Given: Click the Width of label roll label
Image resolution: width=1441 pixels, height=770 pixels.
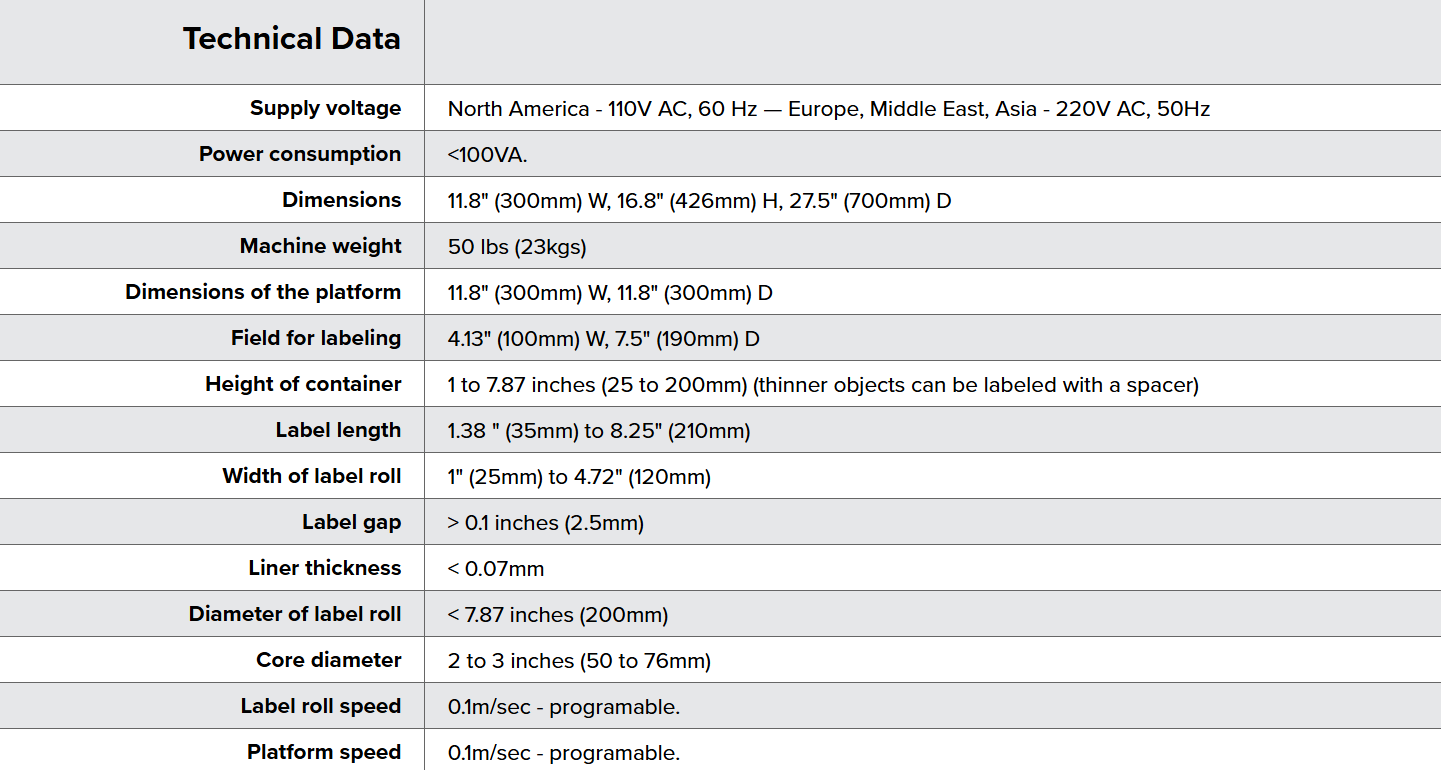Looking at the screenshot, I should (x=311, y=476).
